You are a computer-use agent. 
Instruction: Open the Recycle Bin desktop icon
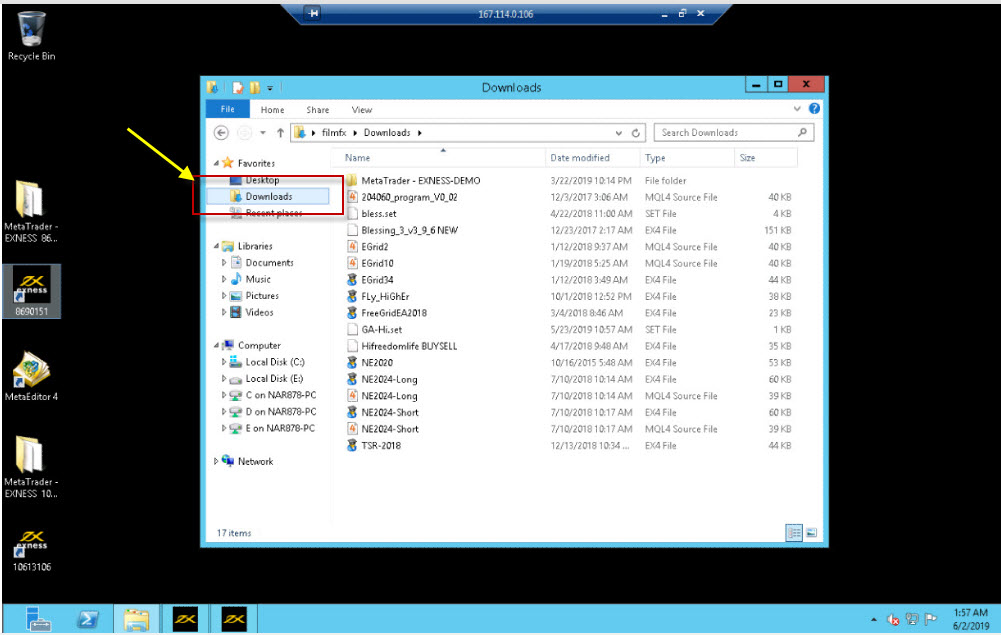pyautogui.click(x=31, y=31)
